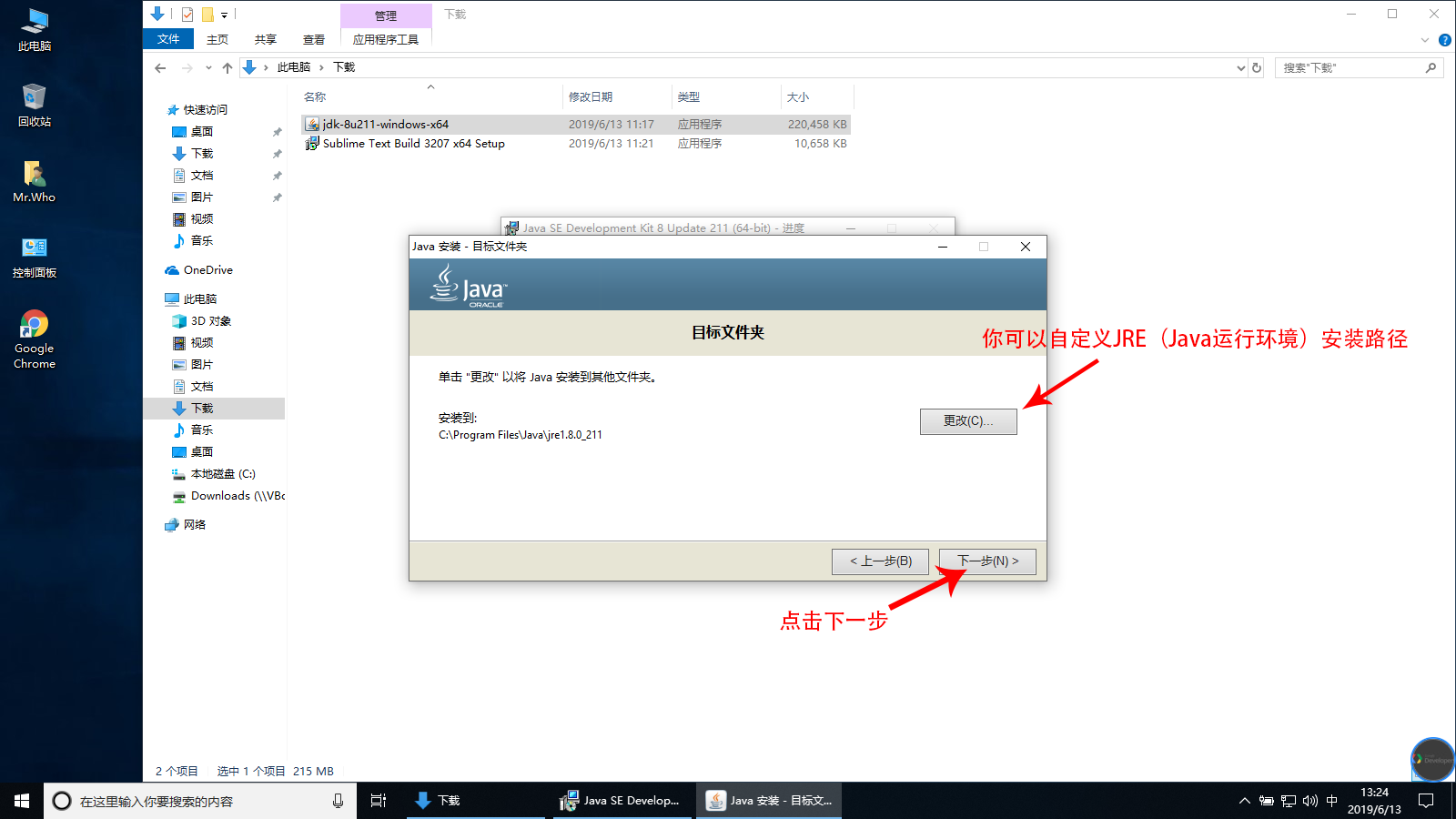Image resolution: width=1456 pixels, height=819 pixels.
Task: Select the Google Chrome desktop shortcut
Action: pyautogui.click(x=35, y=339)
